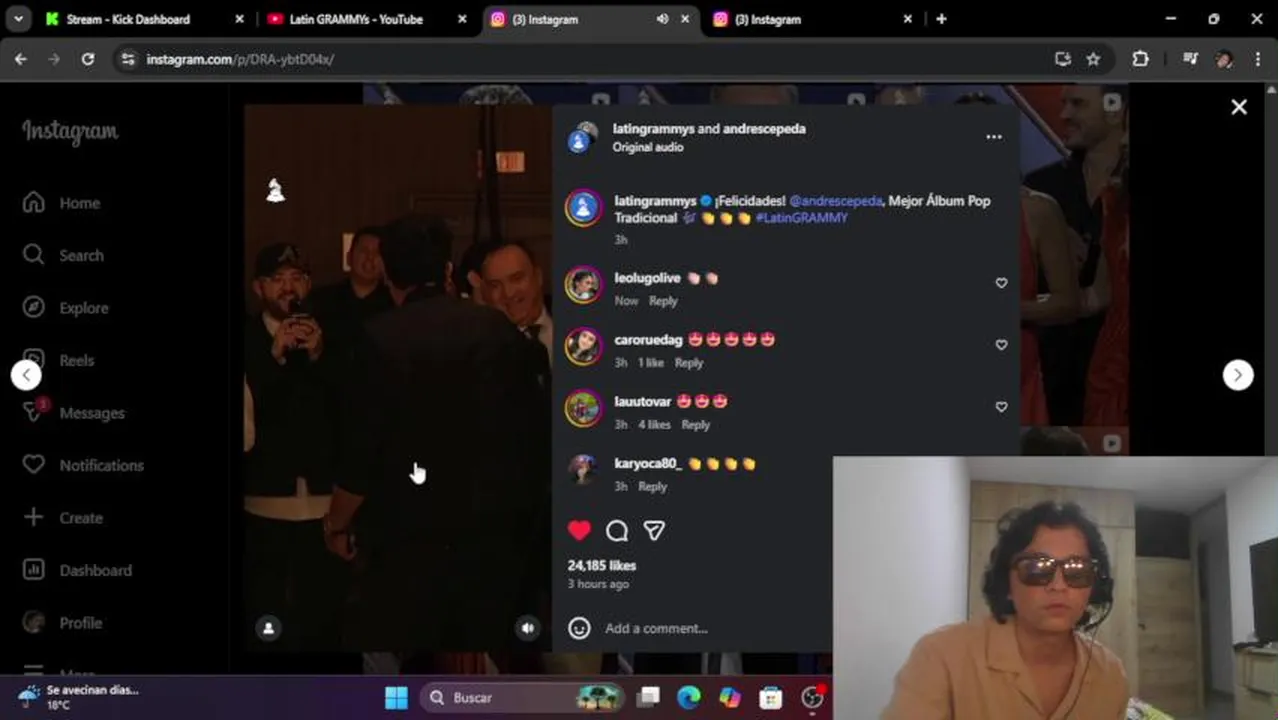Open the Dashboard chart icon
Screen dimensions: 1278x720
pyautogui.click(x=33, y=570)
